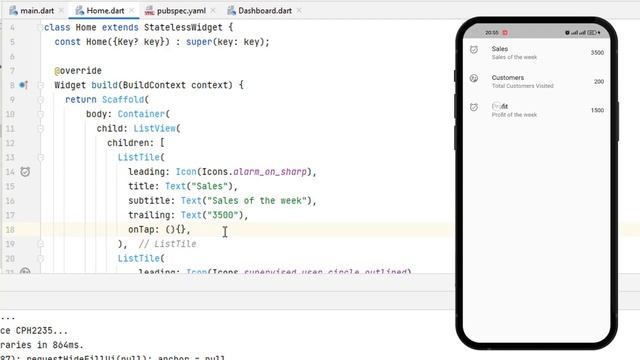Screen dimensions: 640x360
Task: Click the 1500 trailing value on phone
Action: coord(597,110)
